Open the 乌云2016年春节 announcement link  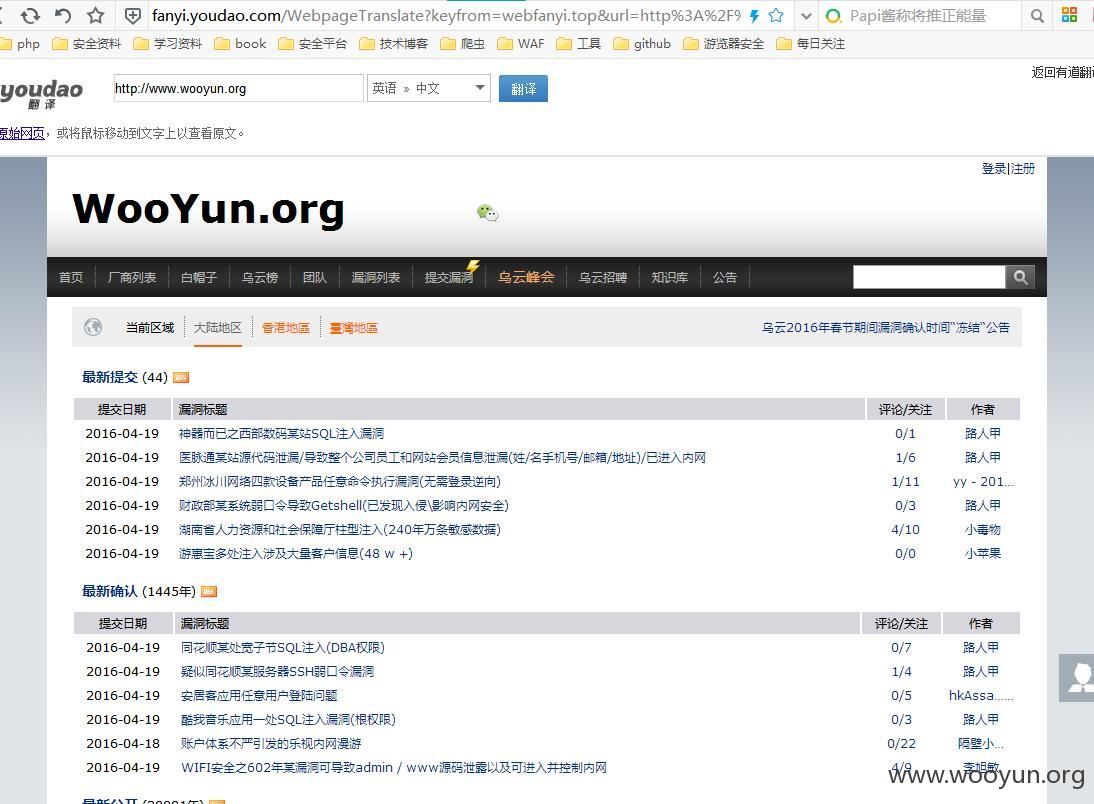pyautogui.click(x=885, y=327)
